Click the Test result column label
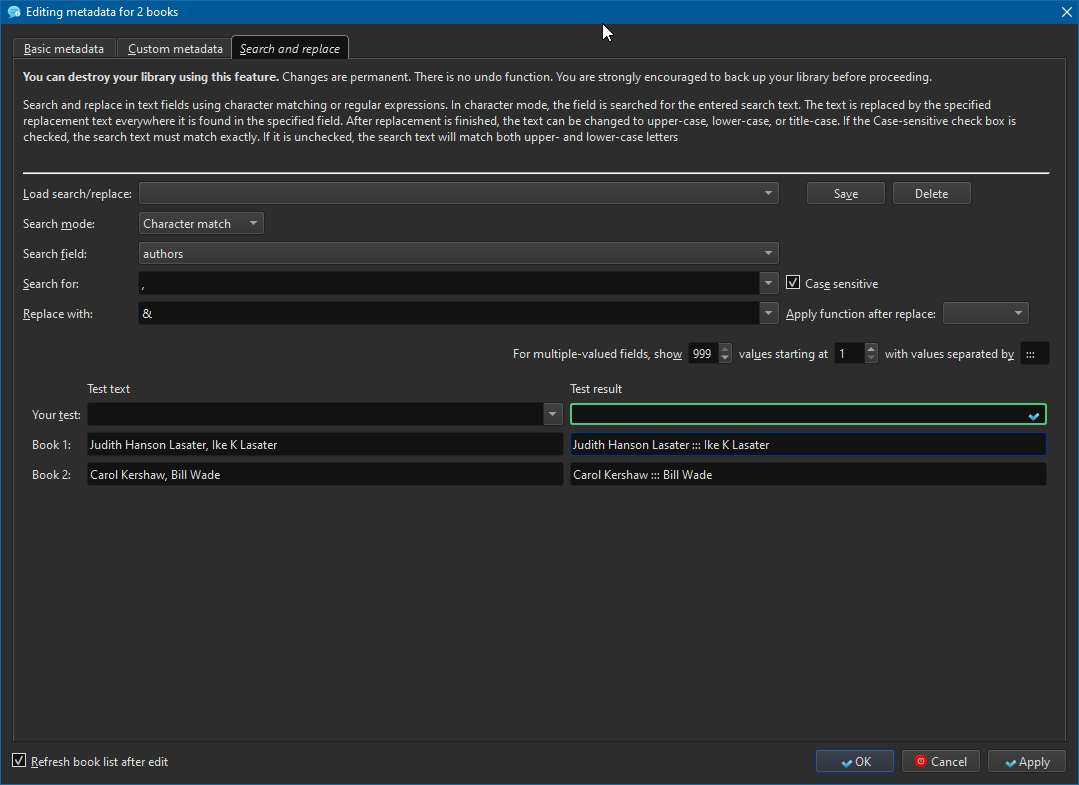 tap(596, 389)
